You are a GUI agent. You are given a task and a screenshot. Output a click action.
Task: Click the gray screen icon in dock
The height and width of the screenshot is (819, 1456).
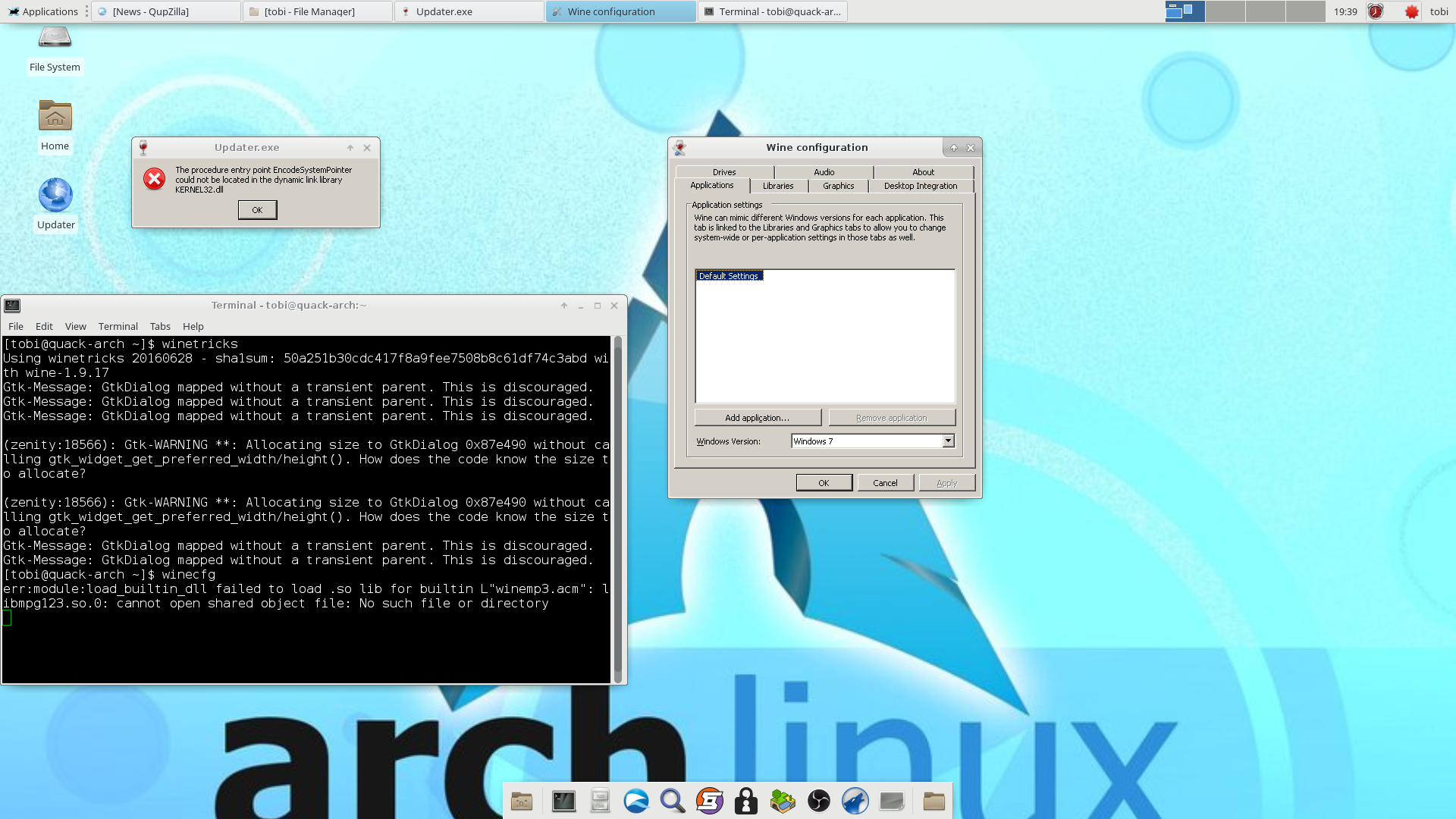[x=892, y=801]
